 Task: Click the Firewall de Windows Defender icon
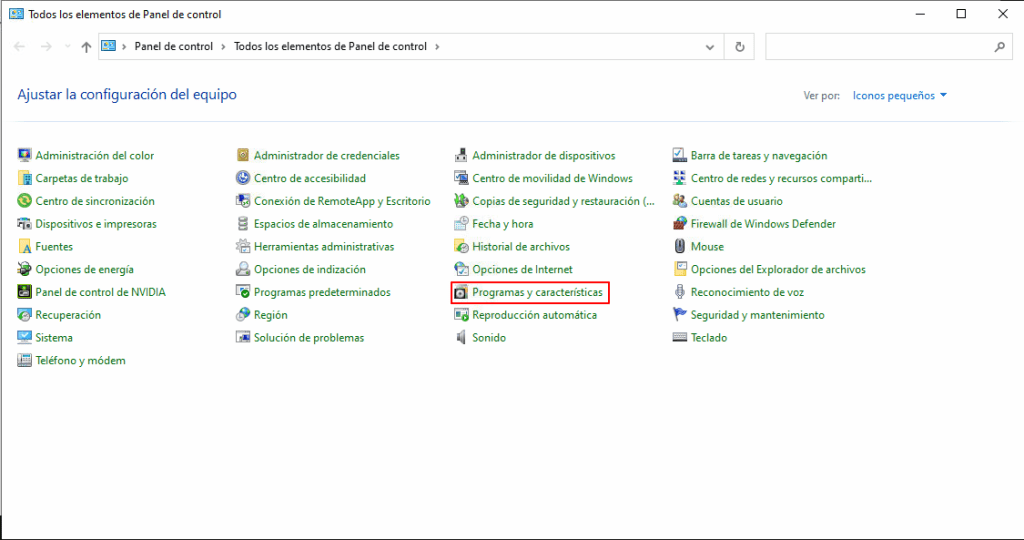(680, 224)
